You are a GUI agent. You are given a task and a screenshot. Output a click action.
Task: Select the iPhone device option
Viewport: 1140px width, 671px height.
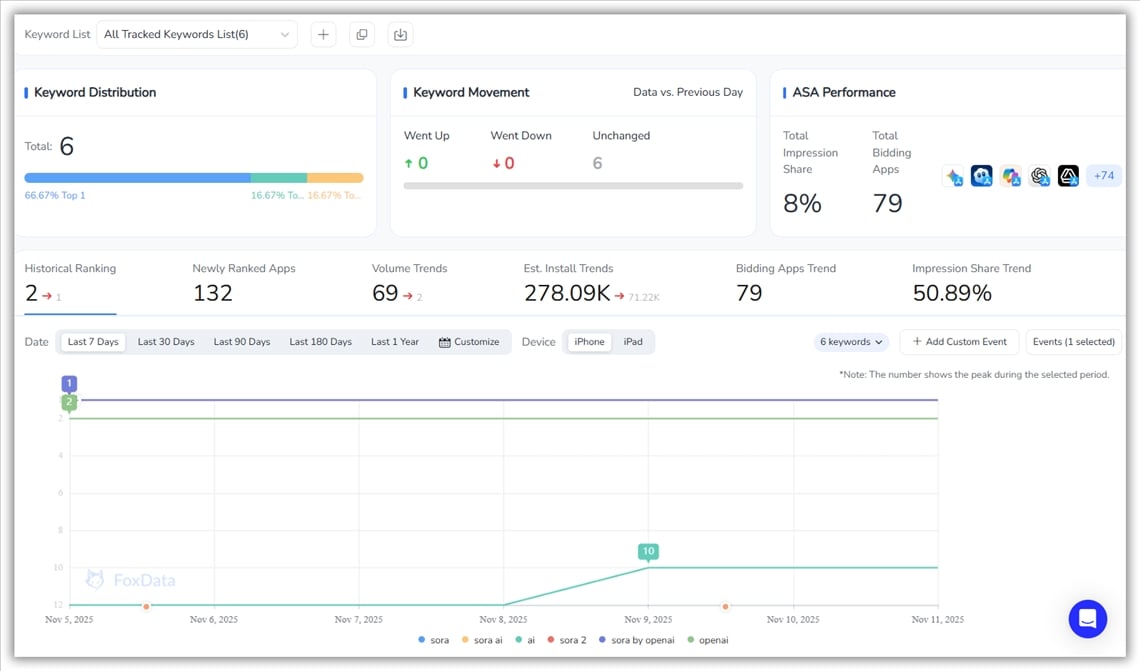click(589, 342)
